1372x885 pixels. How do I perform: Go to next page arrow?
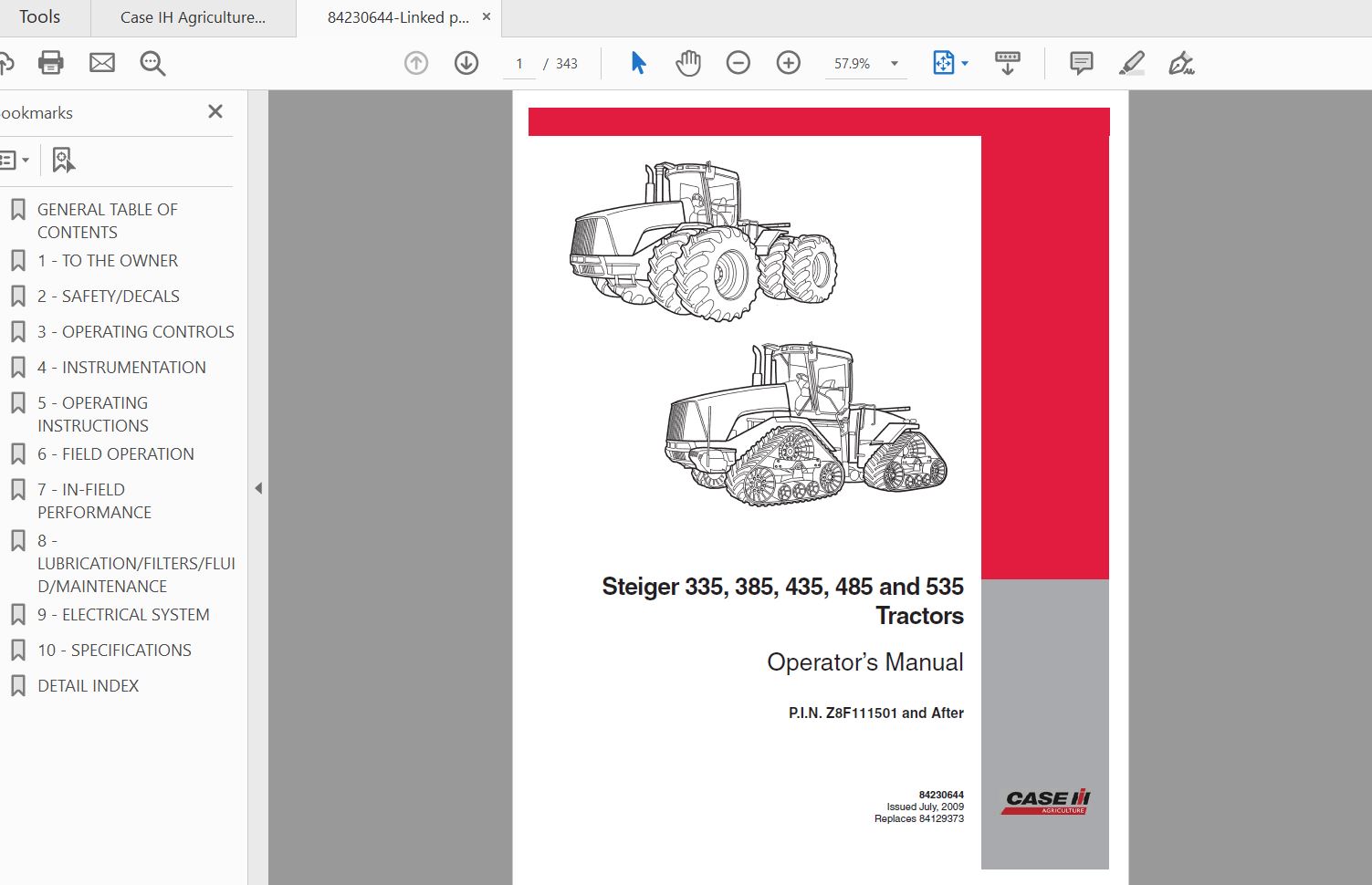(x=466, y=63)
